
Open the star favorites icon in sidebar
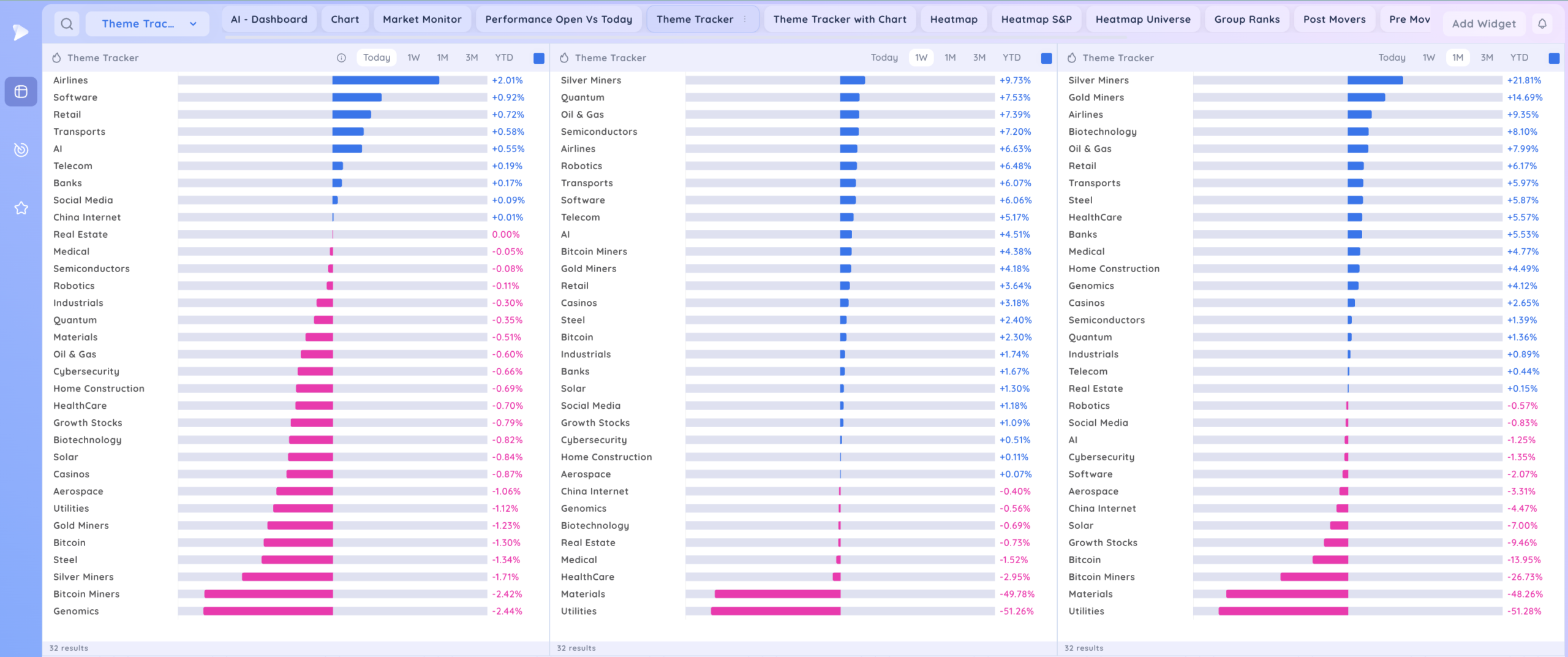click(21, 208)
